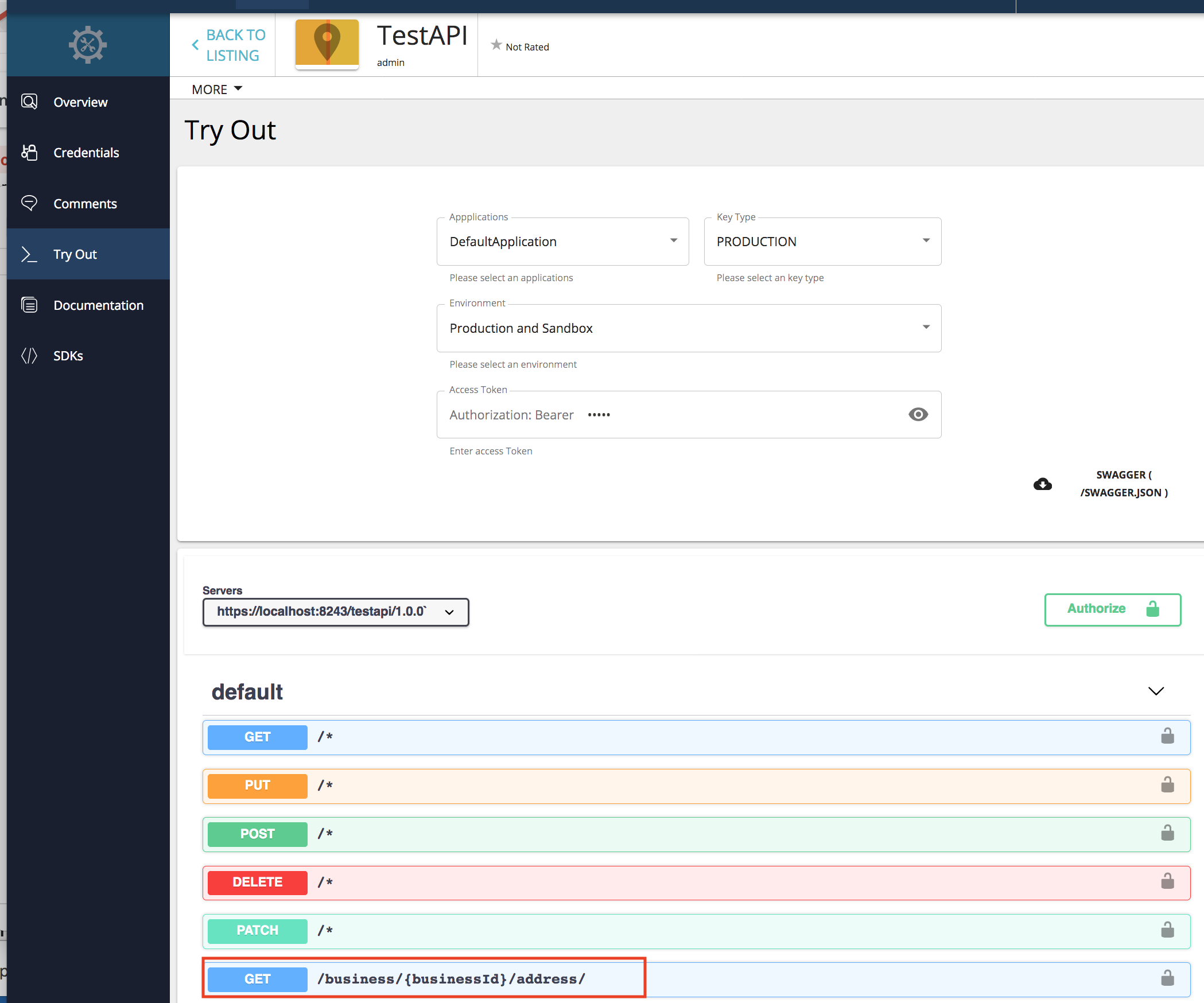Click the Comments speech bubble icon
The image size is (1204, 1003).
click(x=29, y=203)
